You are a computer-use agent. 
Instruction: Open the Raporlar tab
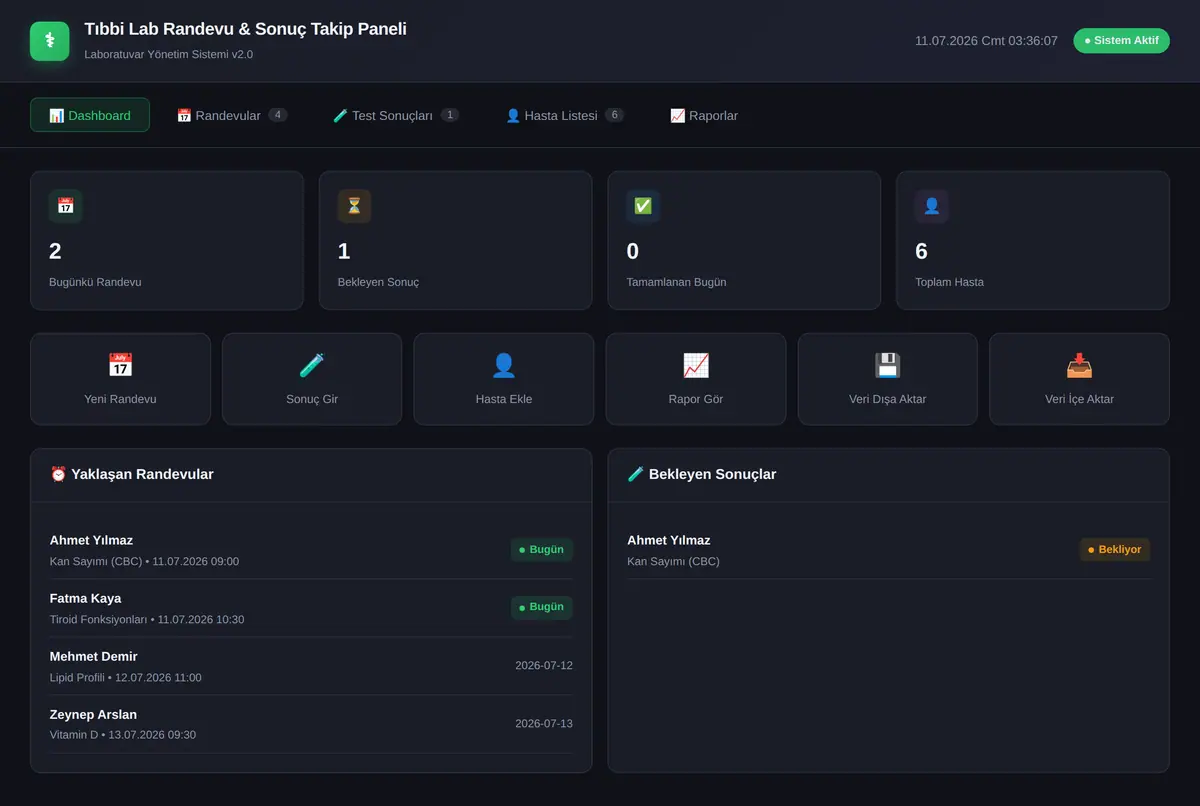704,115
